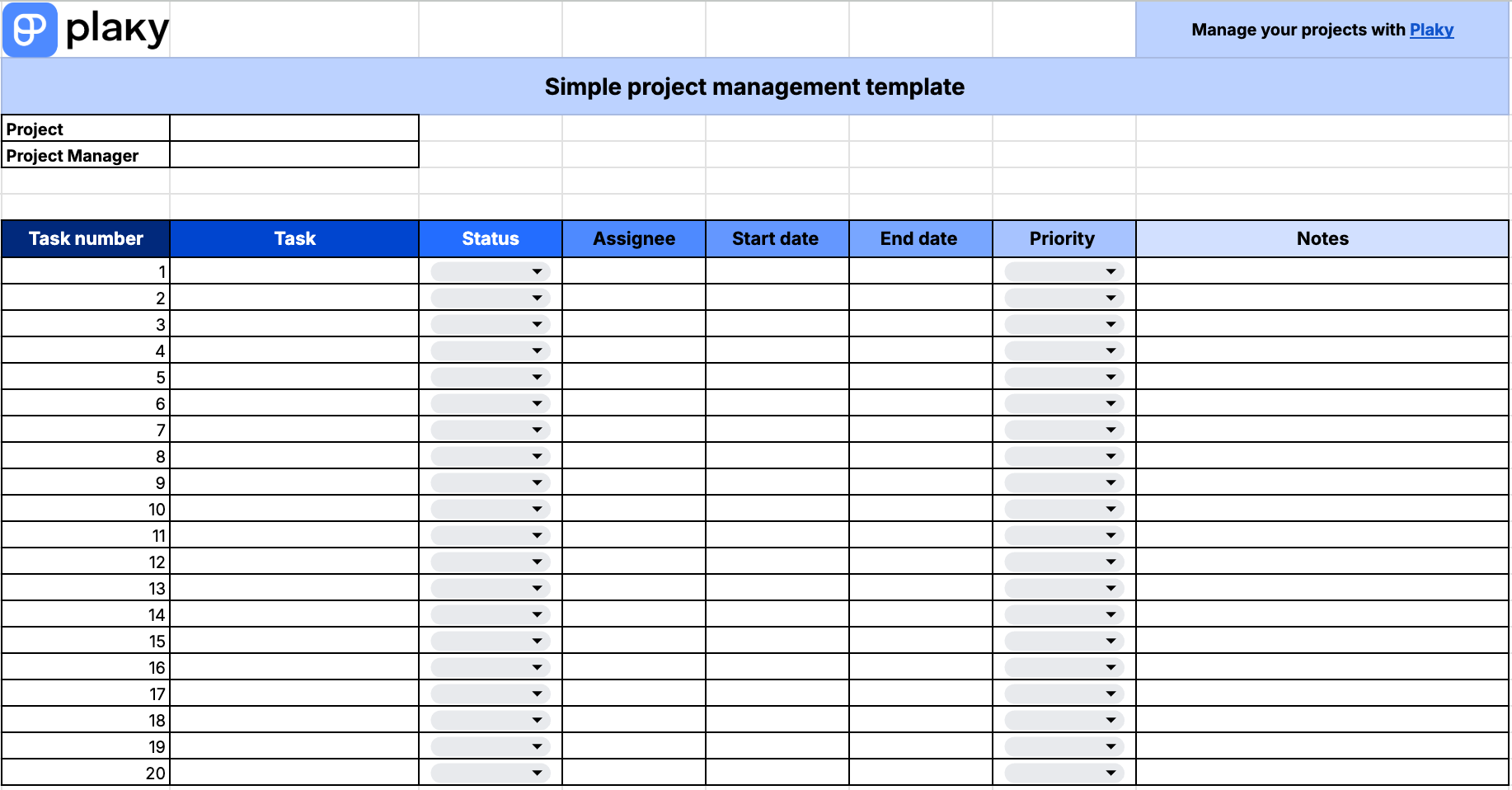Screen dimensions: 1512x790
Task: Open the Status dropdown for task 20
Action: coord(536,773)
